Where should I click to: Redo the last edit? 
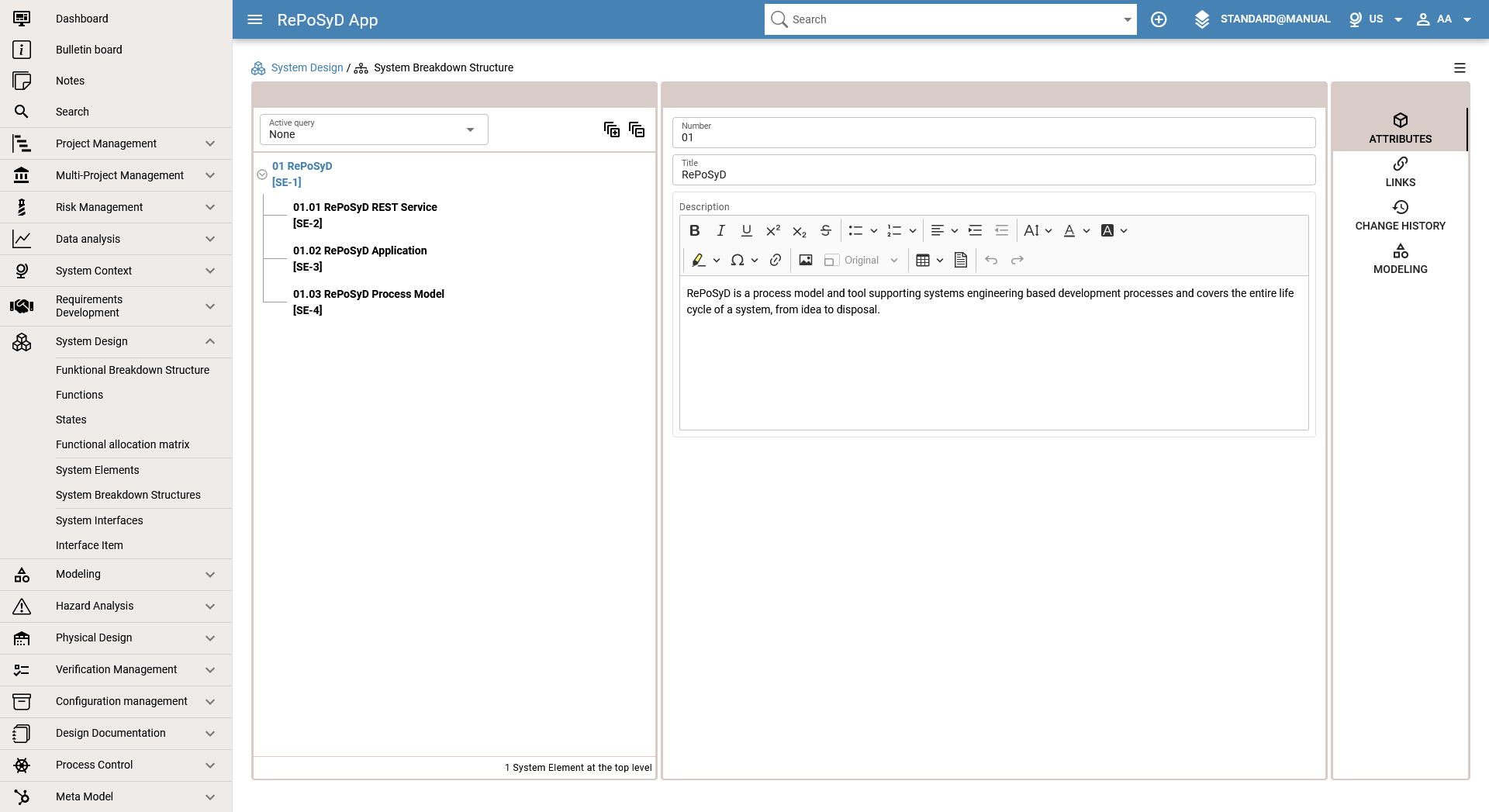point(1017,260)
